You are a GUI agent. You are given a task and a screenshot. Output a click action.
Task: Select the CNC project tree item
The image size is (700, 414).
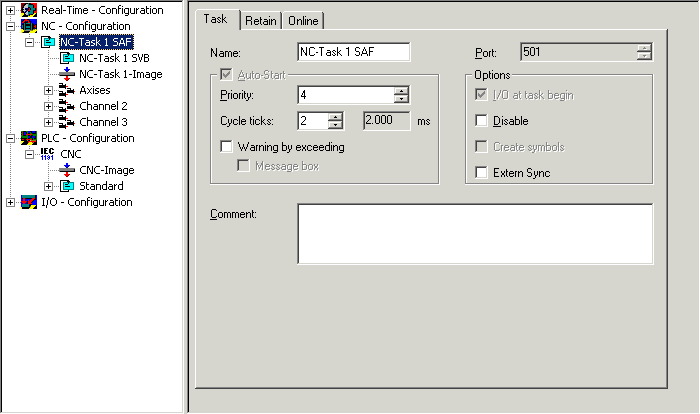pos(71,154)
